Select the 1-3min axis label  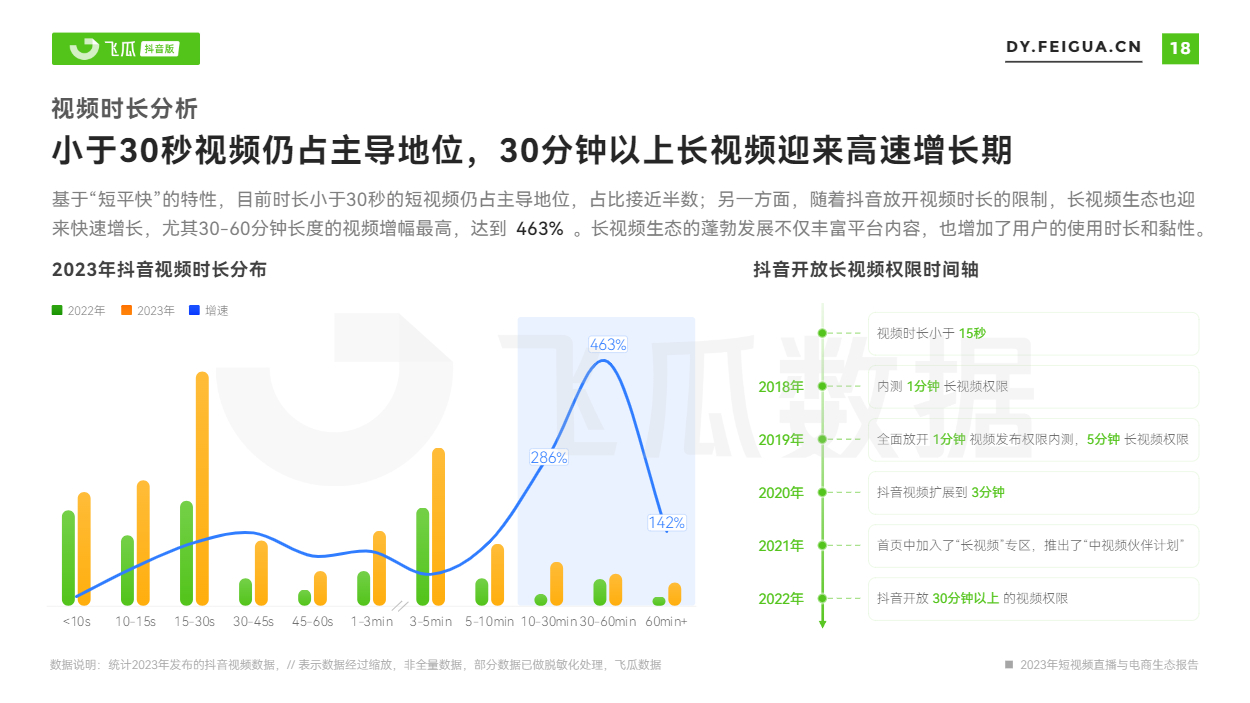point(371,621)
